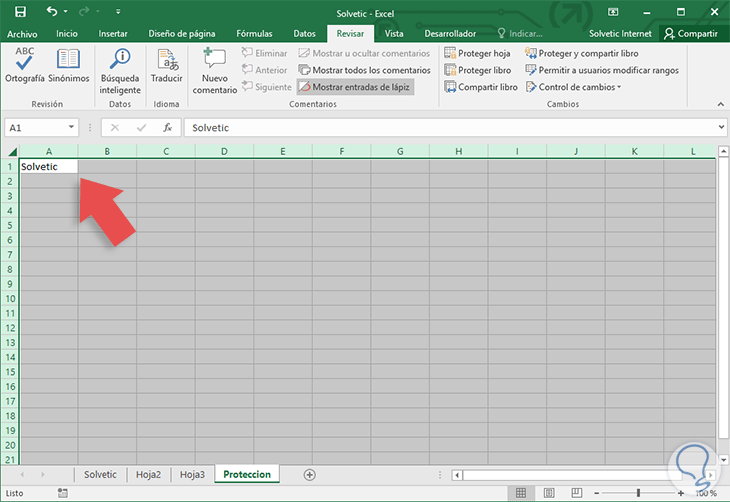This screenshot has width=730, height=502.
Task: Run the Ortografía spelling check
Action: [x=25, y=66]
